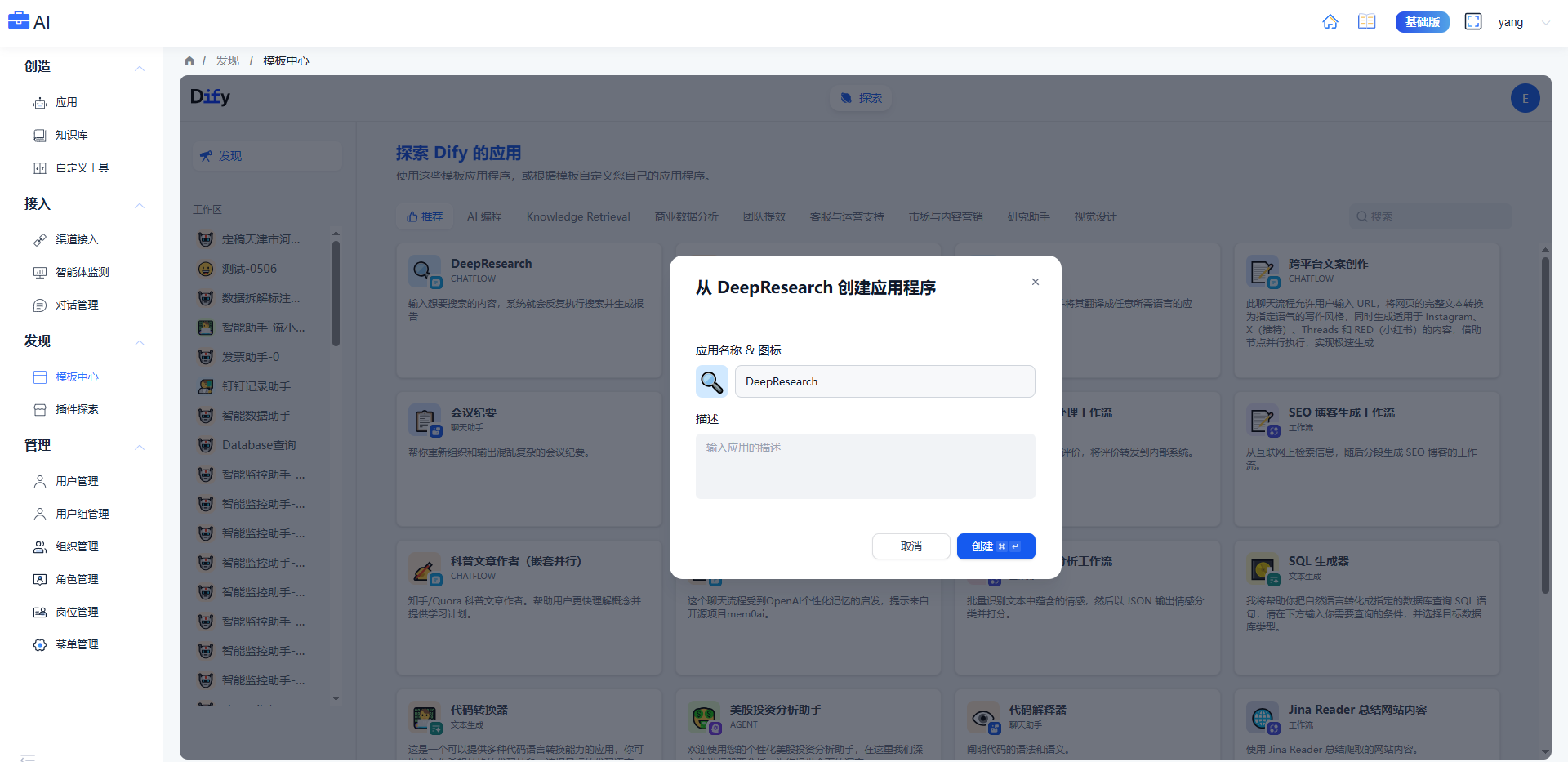The width and height of the screenshot is (1568, 762).
Task: Click the Jina Reader card icon
Action: (1263, 717)
